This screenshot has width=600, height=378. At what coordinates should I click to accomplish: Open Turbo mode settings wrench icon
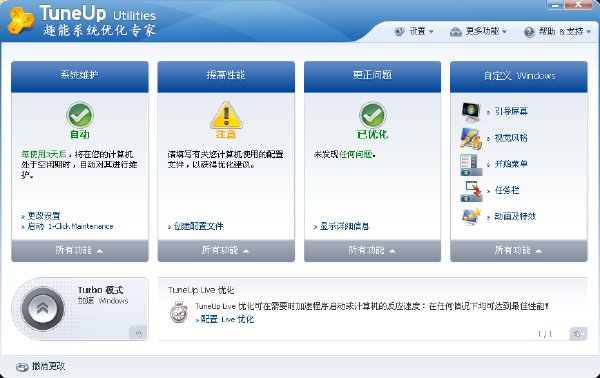pos(138,333)
